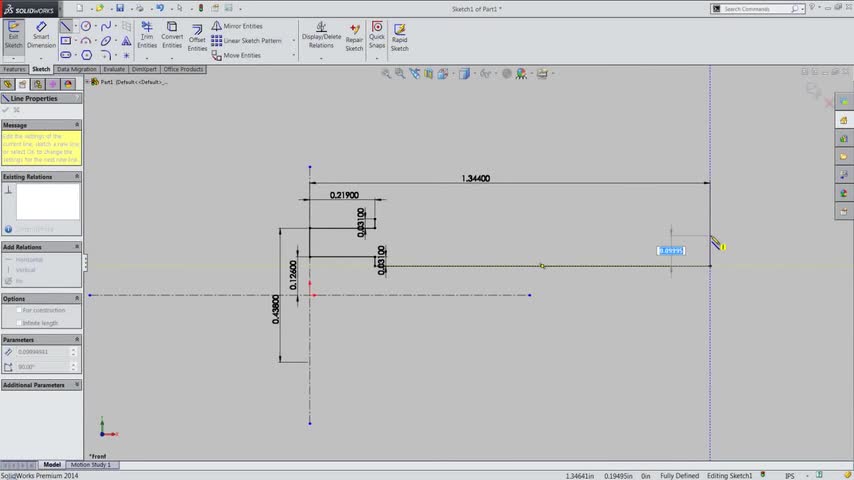Add Fix relation

coord(14,281)
